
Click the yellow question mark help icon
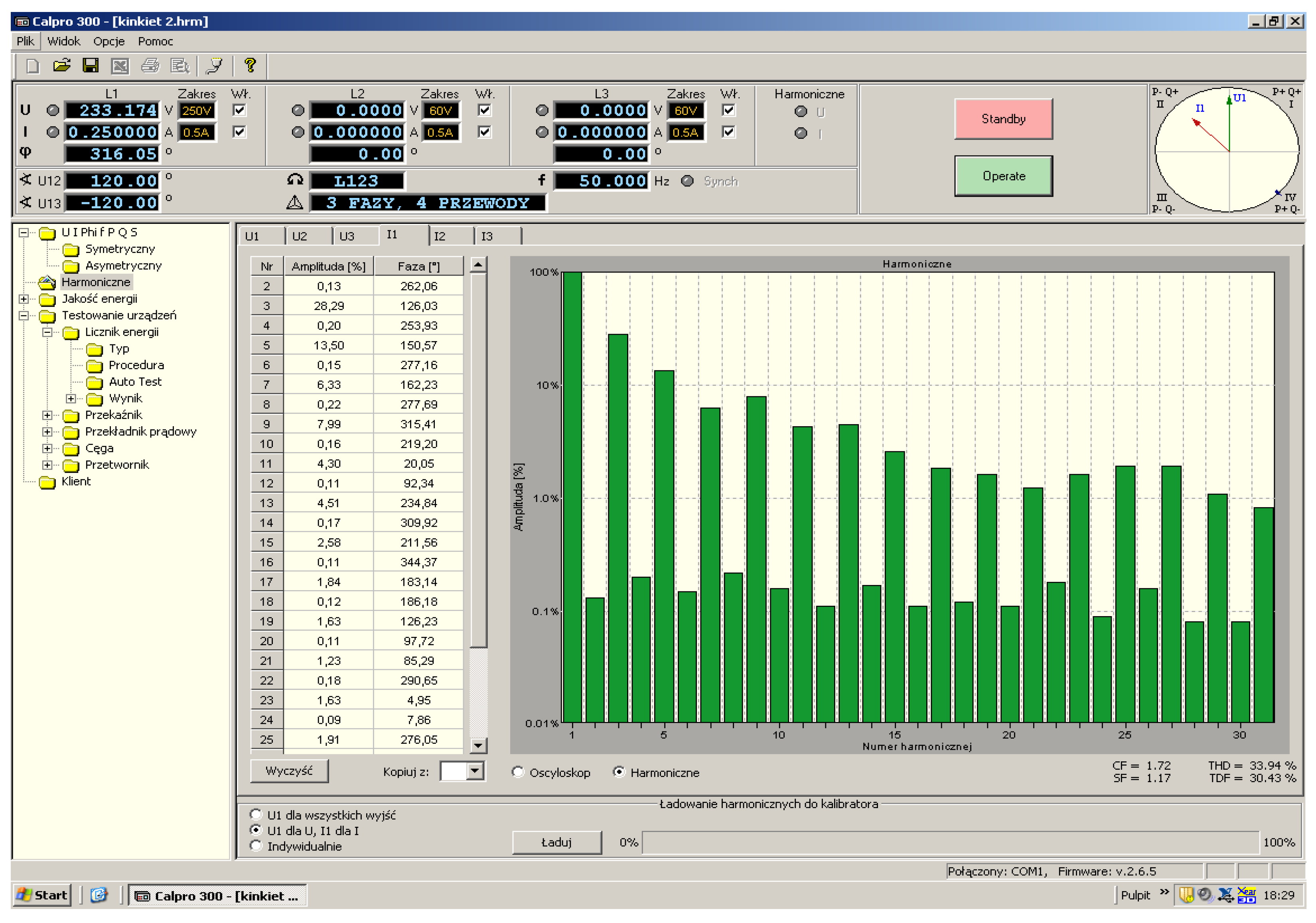250,65
